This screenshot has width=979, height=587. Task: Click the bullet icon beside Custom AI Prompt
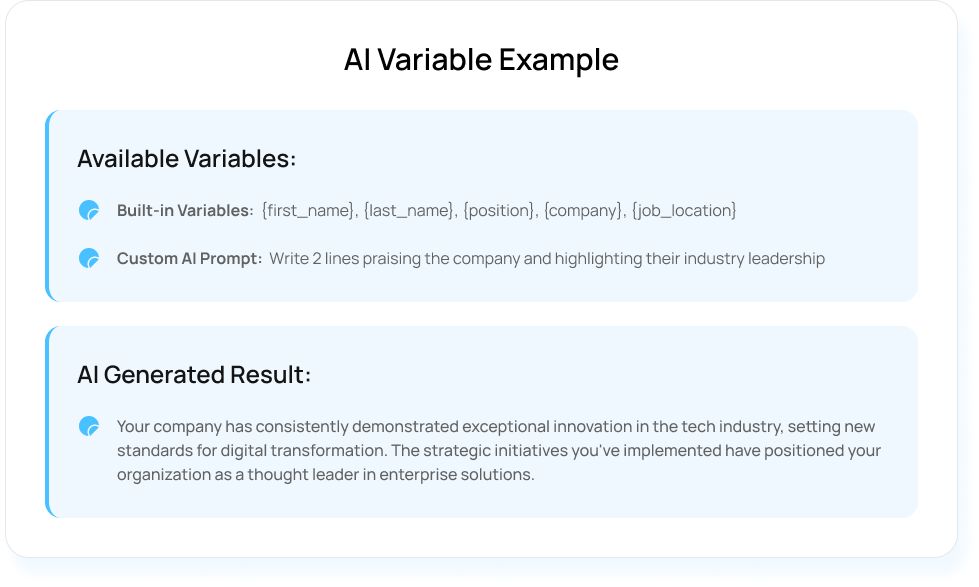click(x=89, y=258)
